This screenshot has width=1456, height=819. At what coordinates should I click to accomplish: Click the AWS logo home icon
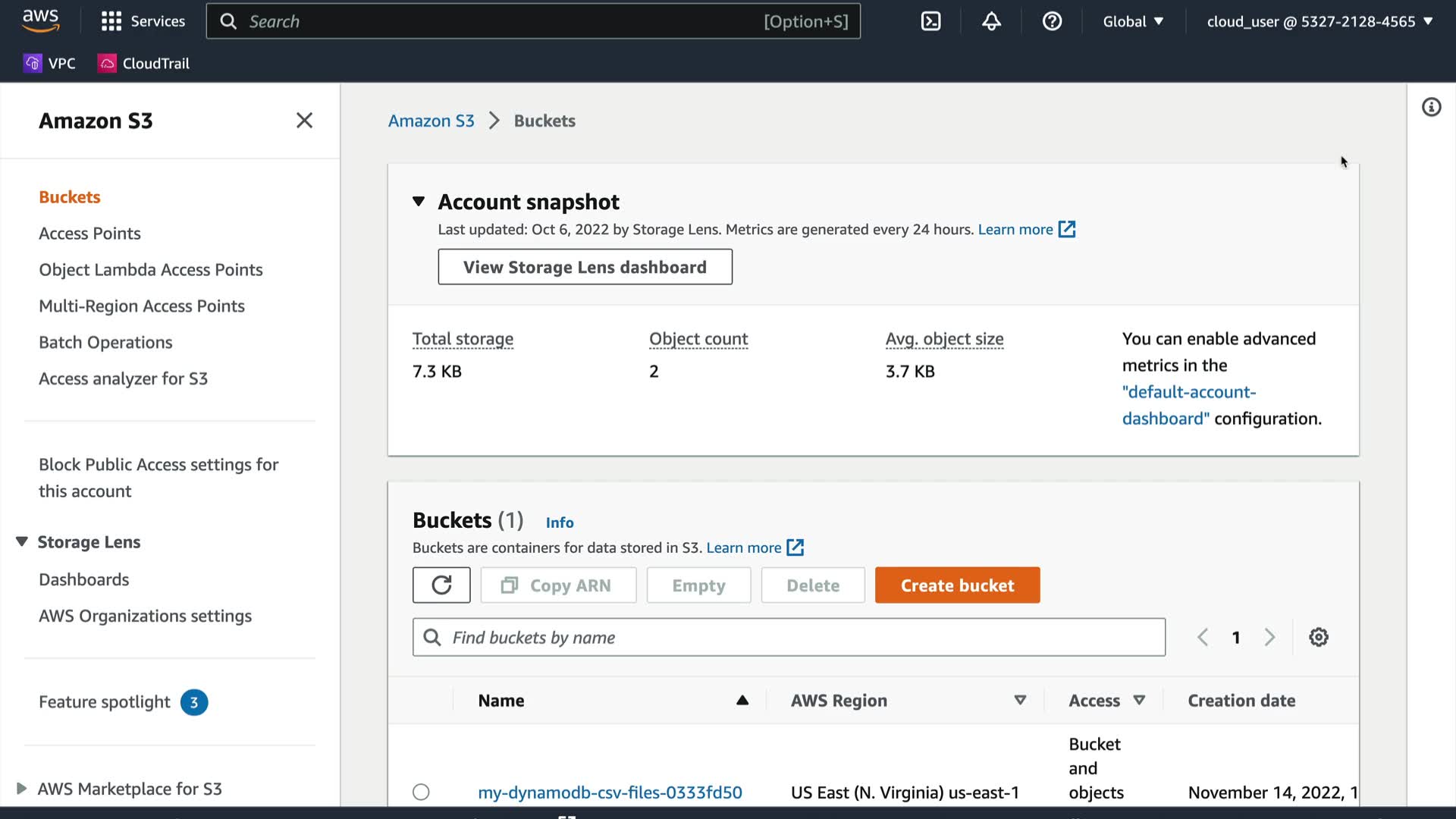[x=41, y=20]
